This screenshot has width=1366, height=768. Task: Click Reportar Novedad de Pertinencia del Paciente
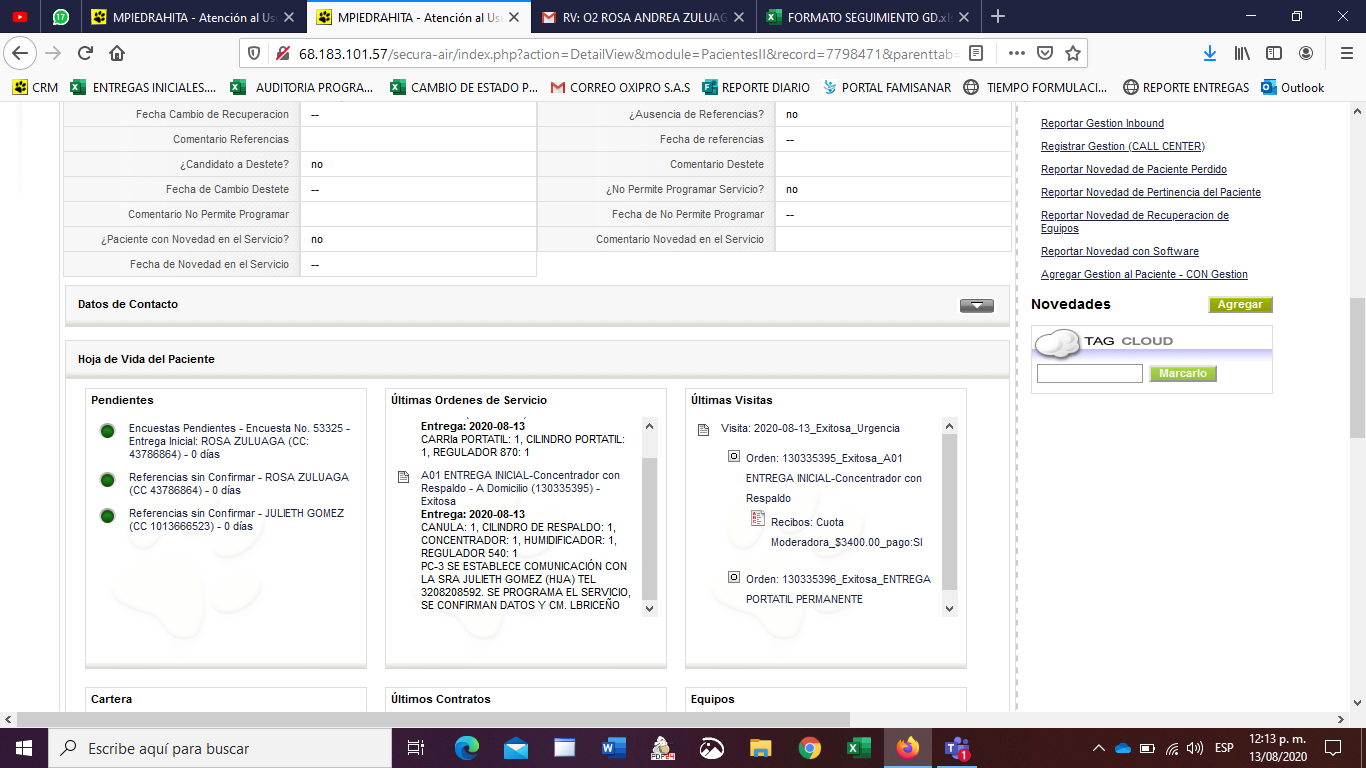pos(1151,192)
